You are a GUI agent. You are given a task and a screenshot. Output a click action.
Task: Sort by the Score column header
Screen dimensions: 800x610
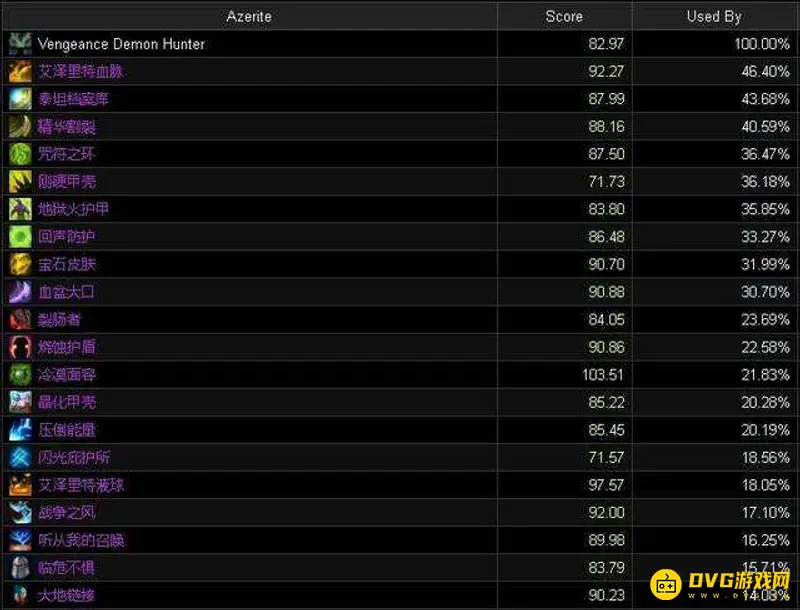click(564, 16)
